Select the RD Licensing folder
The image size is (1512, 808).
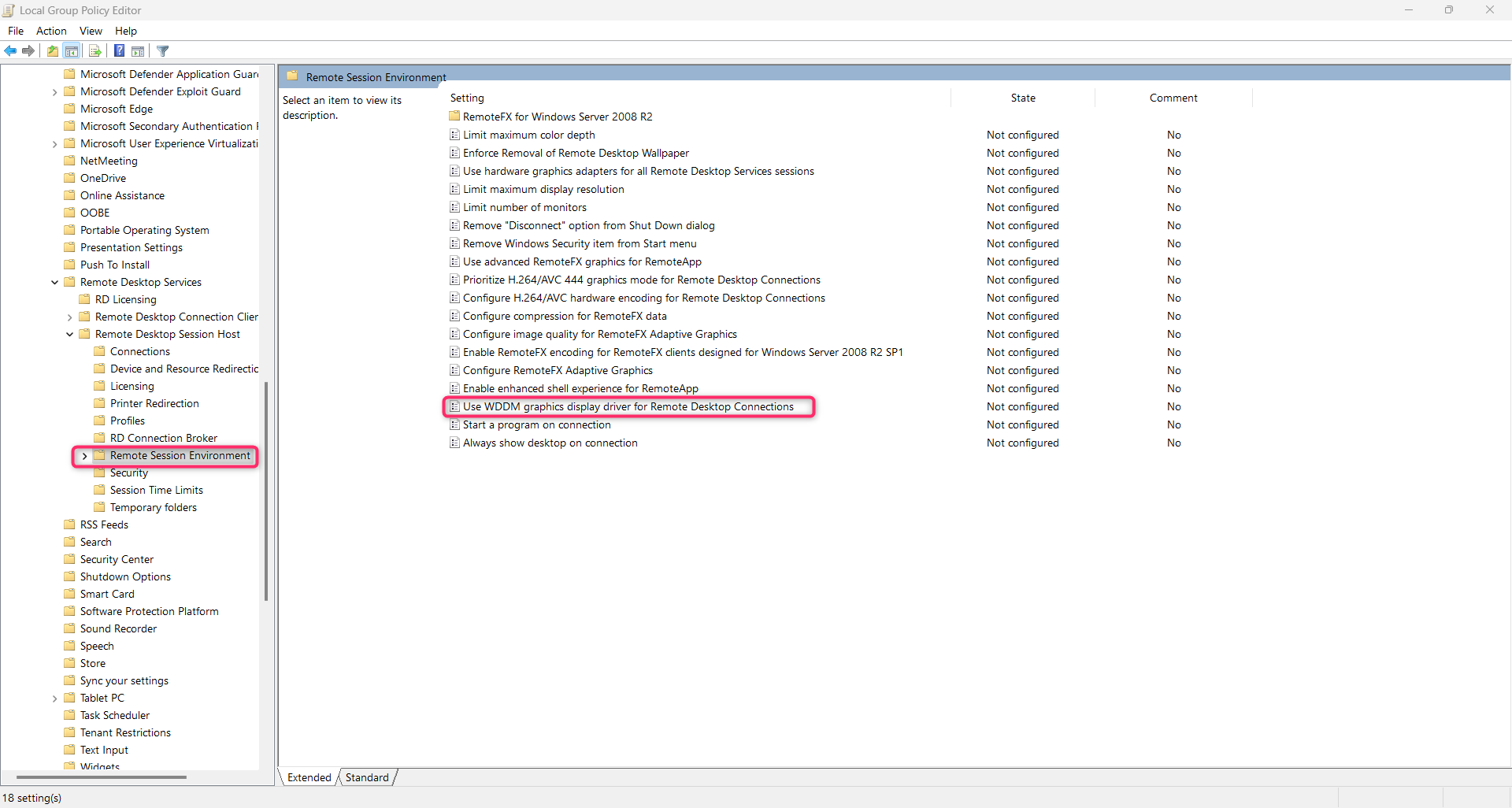(125, 299)
